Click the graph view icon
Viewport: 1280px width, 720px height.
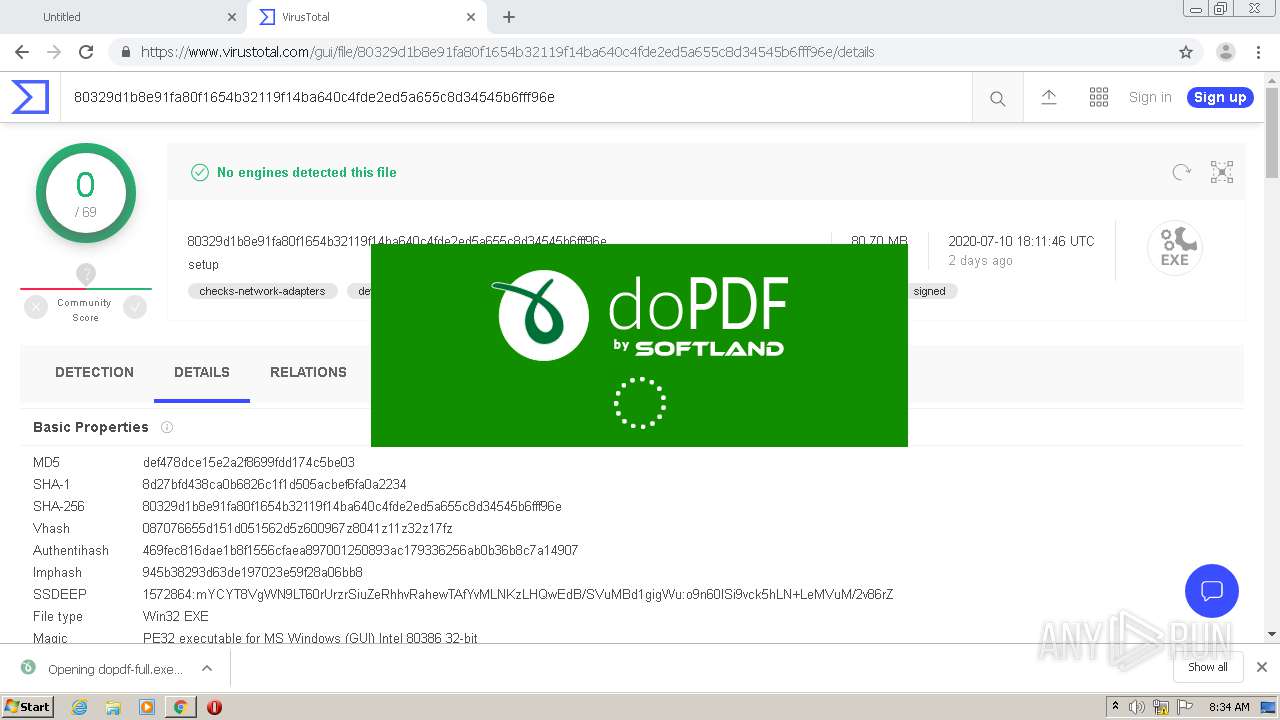coord(1222,172)
